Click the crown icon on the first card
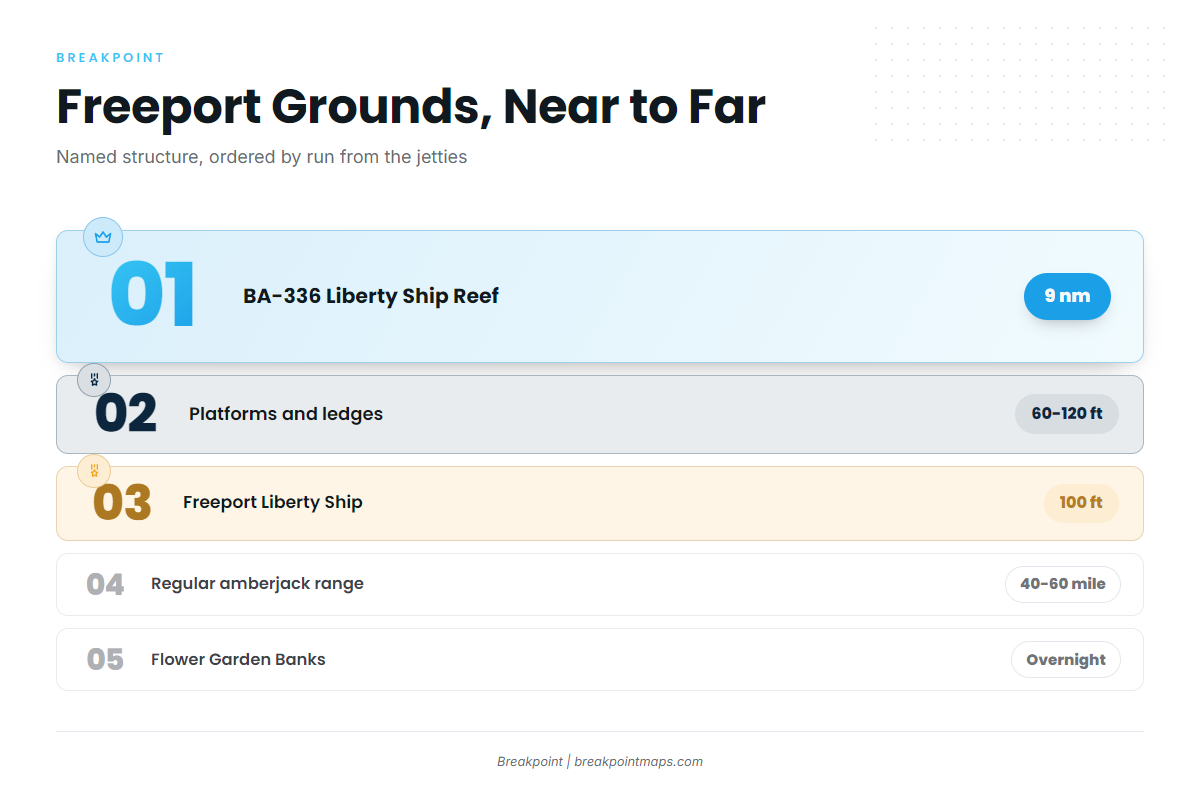This screenshot has height=796, width=1200. 103,237
